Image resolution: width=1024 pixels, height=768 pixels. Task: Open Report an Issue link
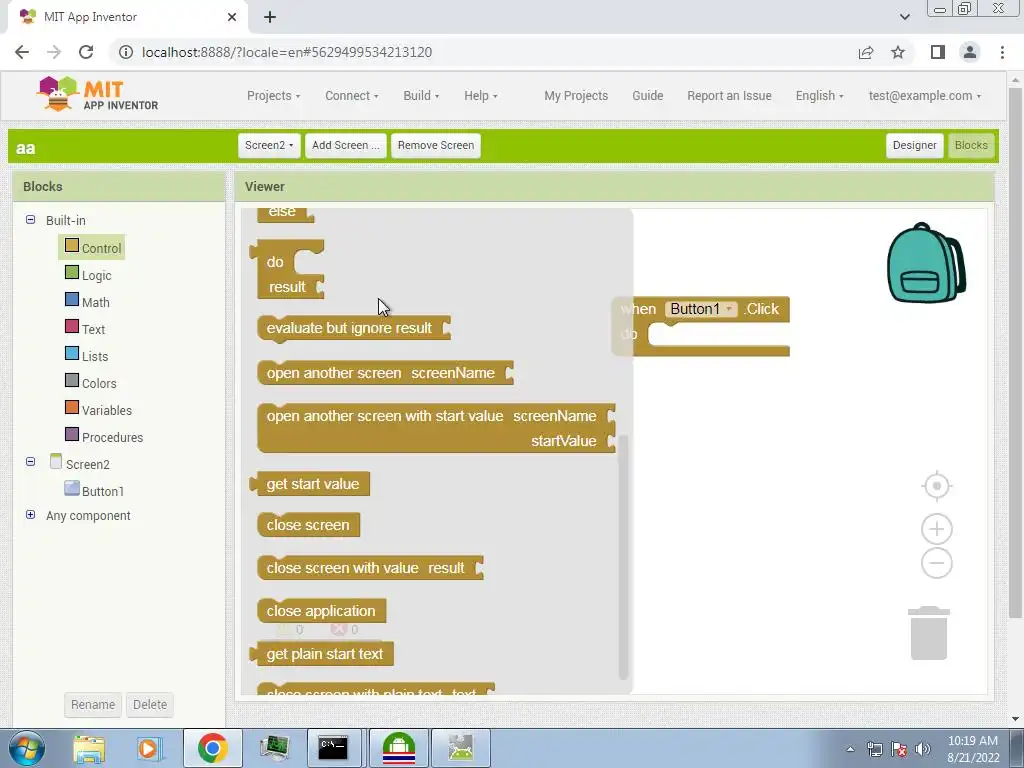point(729,96)
